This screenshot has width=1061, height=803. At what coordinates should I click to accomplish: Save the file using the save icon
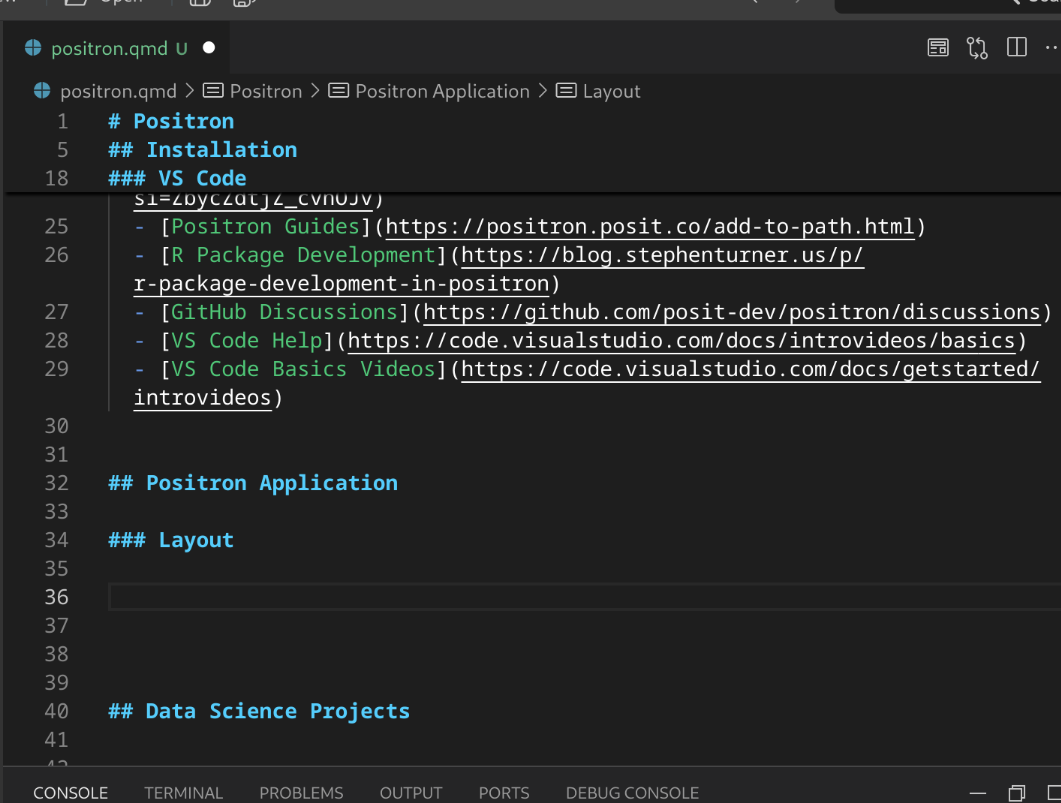point(198,4)
